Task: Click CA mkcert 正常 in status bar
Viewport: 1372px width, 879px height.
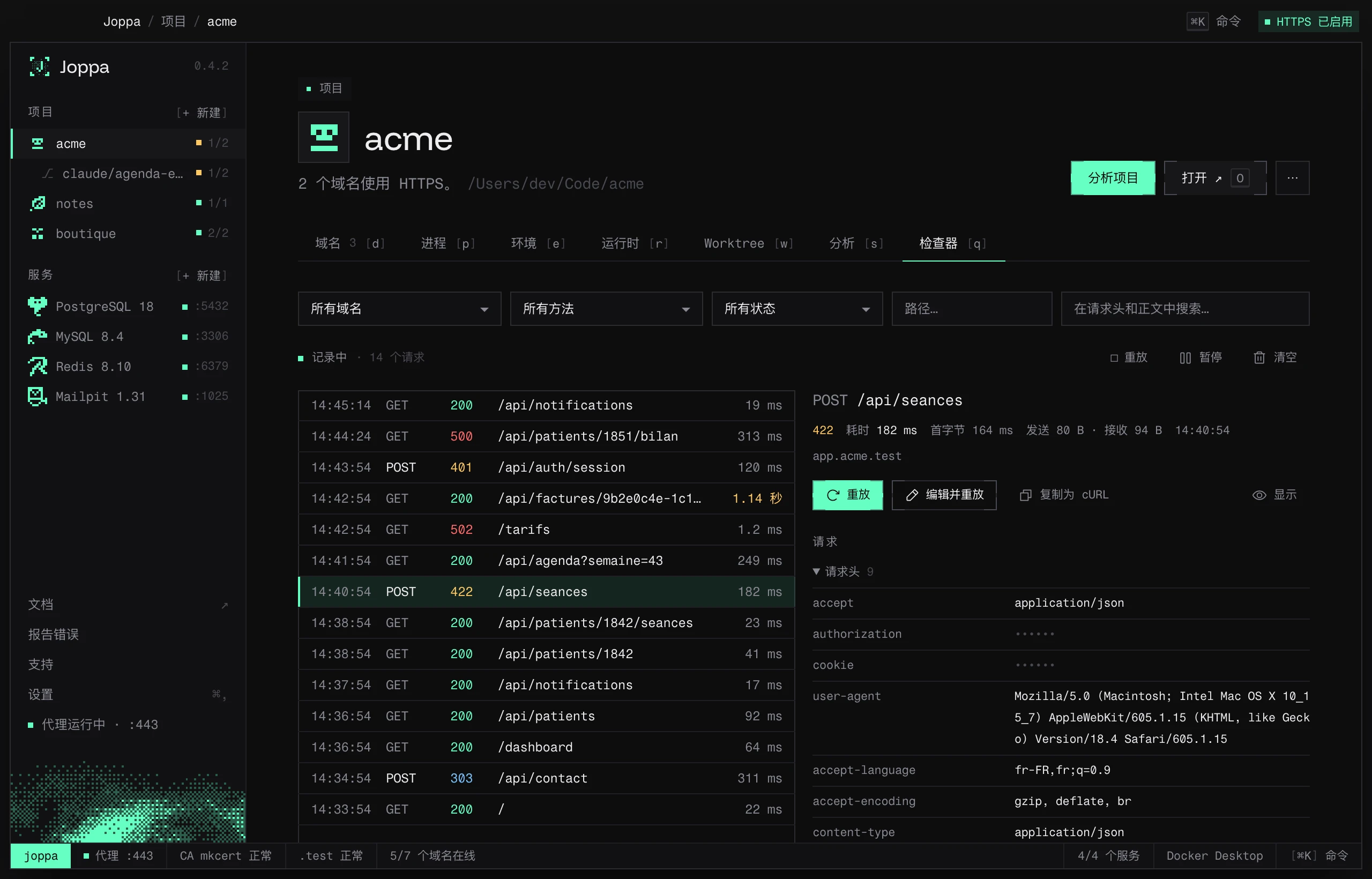Action: 226,855
